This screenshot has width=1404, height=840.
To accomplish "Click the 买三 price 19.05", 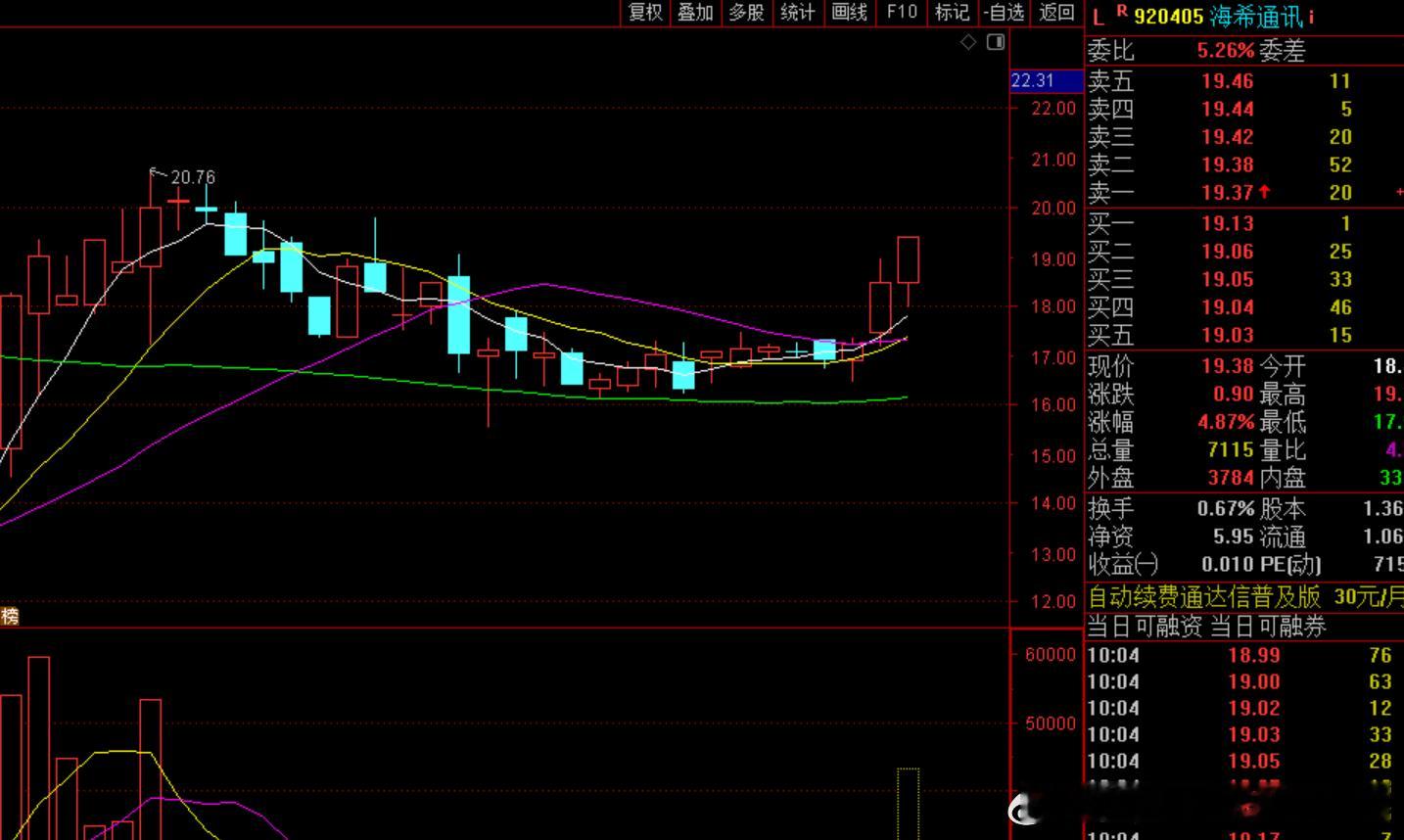I will coord(1227,279).
